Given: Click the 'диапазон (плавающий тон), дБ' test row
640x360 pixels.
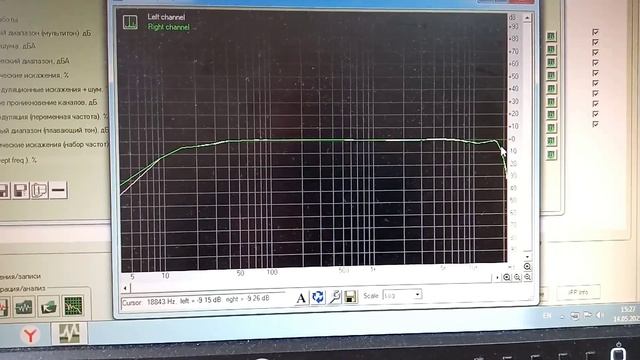Looking at the screenshot, I should 54,130.
